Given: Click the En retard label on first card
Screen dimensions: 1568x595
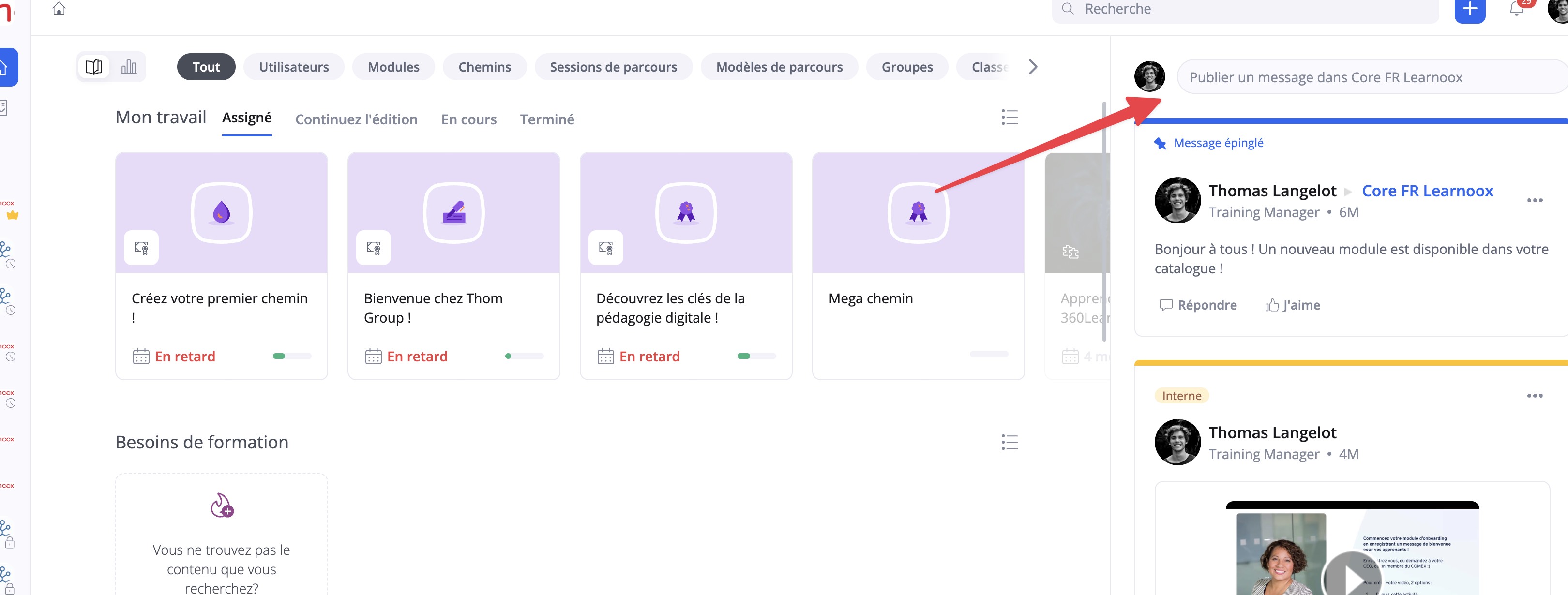Looking at the screenshot, I should click(185, 357).
